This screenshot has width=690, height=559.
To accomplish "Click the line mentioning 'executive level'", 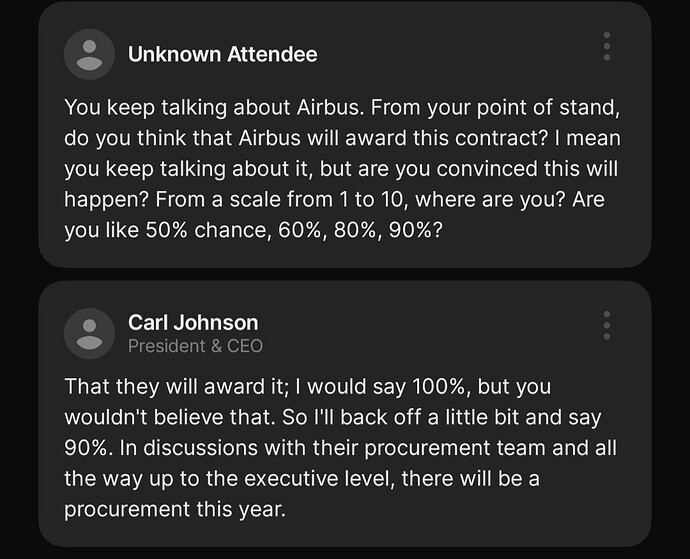I will (302, 479).
